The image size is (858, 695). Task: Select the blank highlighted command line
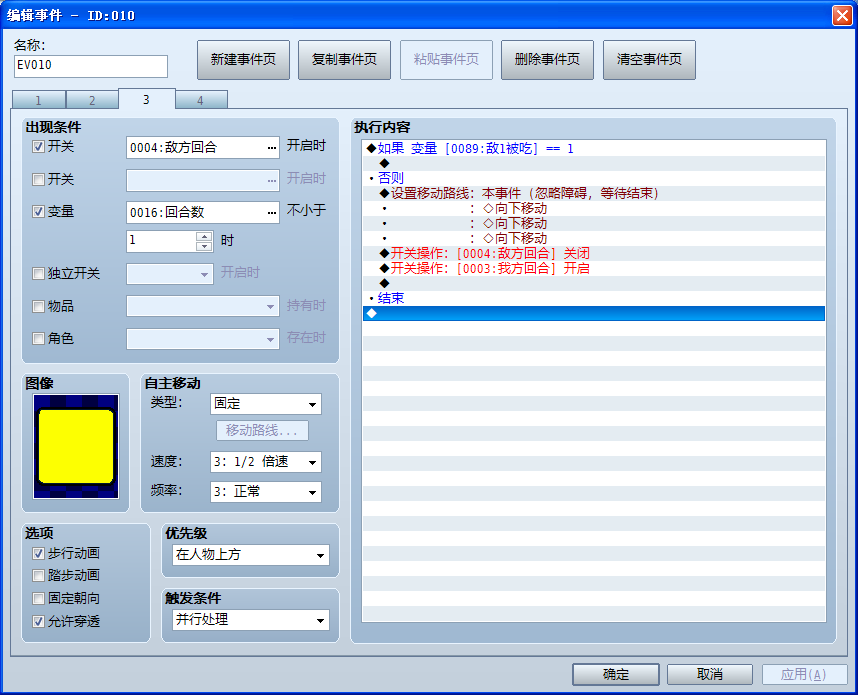[x=594, y=313]
